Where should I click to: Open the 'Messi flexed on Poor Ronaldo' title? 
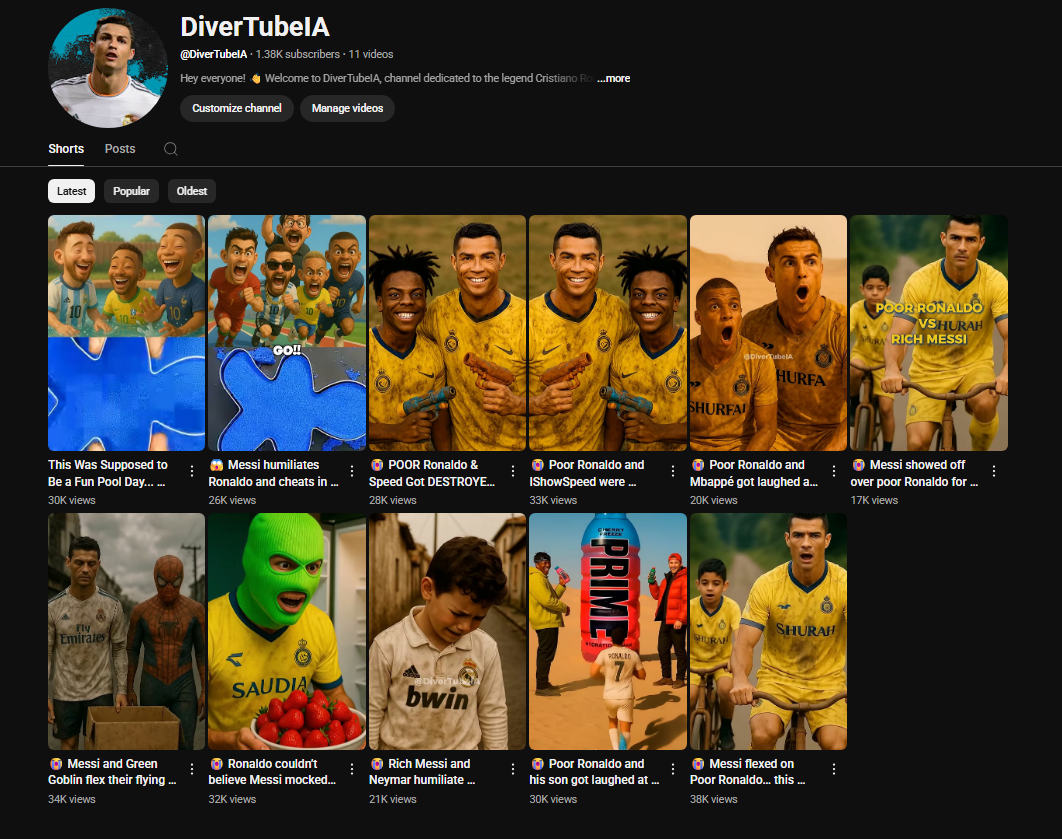coord(748,772)
